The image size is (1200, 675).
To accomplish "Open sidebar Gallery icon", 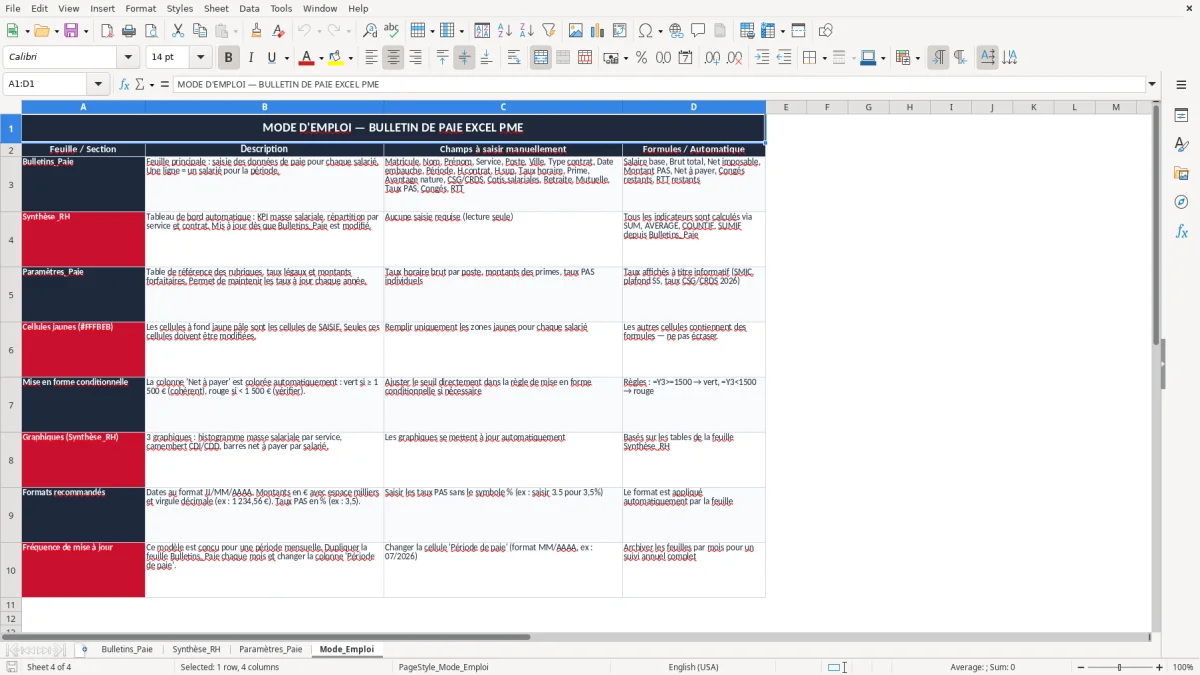I will (x=1181, y=174).
